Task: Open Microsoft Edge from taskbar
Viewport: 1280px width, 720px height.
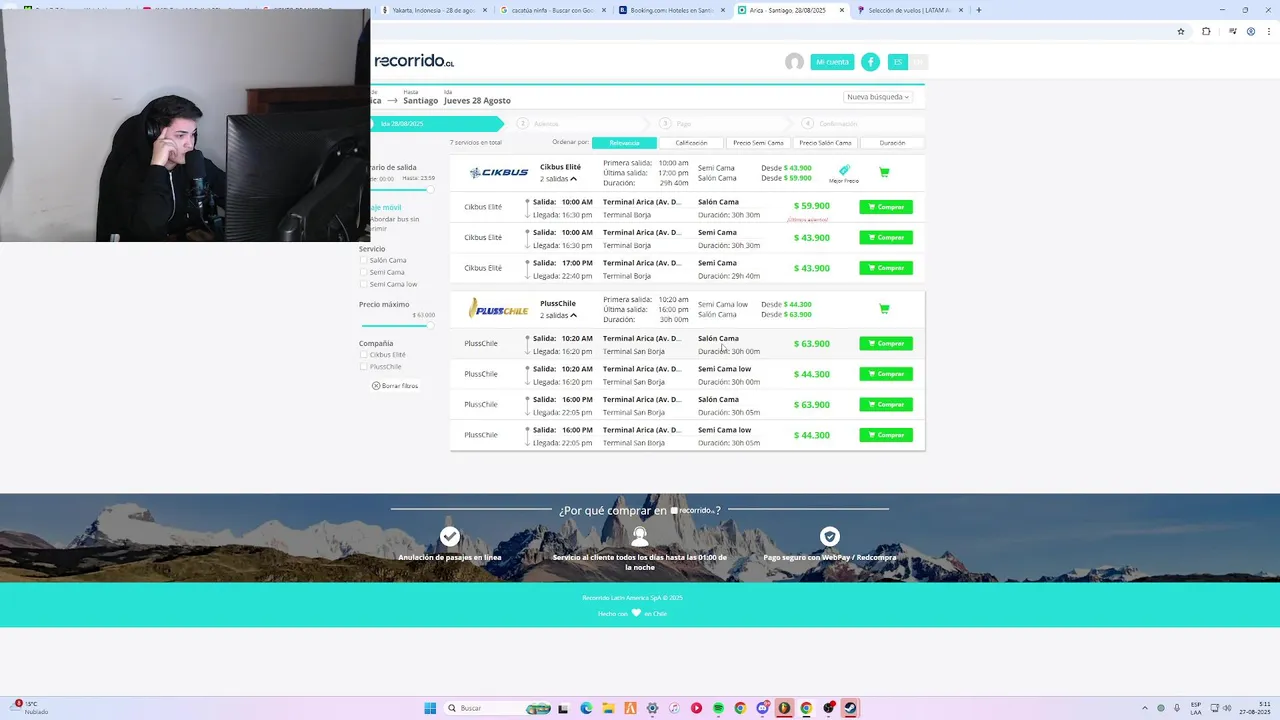Action: [586, 708]
